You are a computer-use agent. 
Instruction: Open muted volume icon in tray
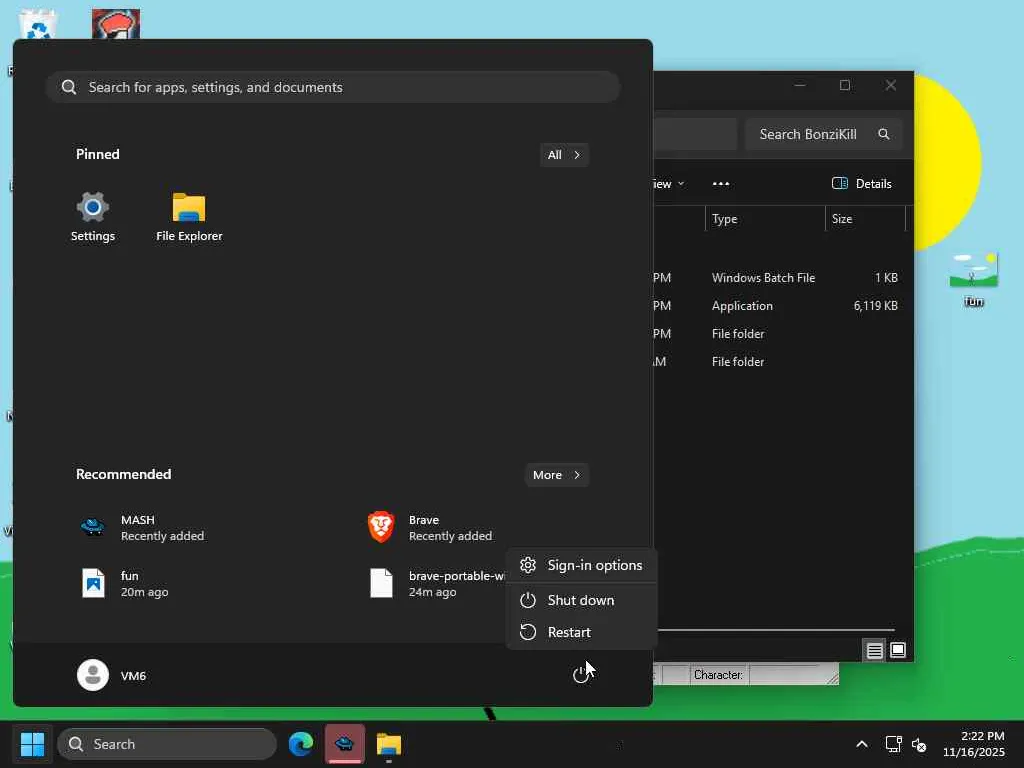click(919, 744)
